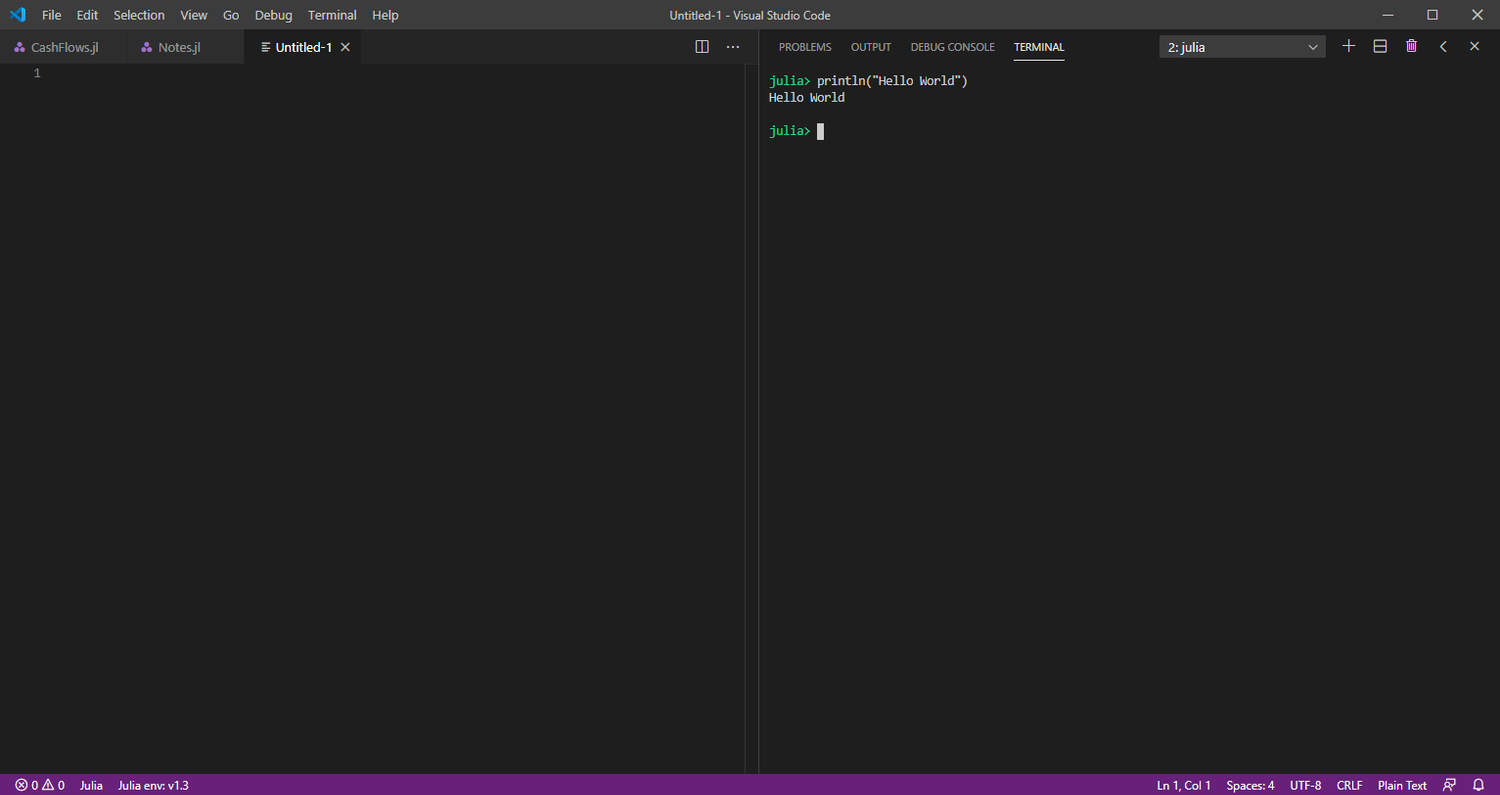Open the Go menu
The width and height of the screenshot is (1500, 795).
(x=231, y=15)
